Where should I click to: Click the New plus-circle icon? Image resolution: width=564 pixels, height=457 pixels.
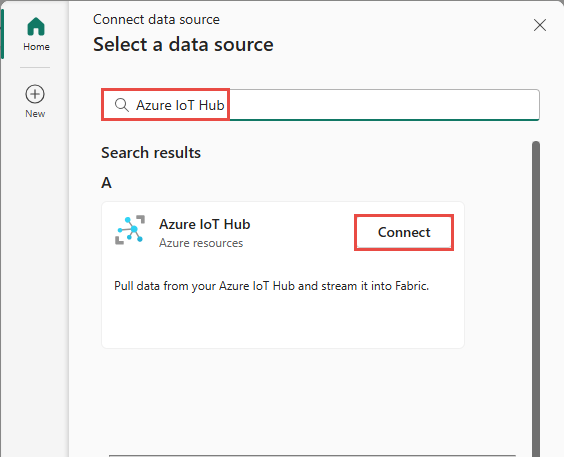pyautogui.click(x=35, y=94)
